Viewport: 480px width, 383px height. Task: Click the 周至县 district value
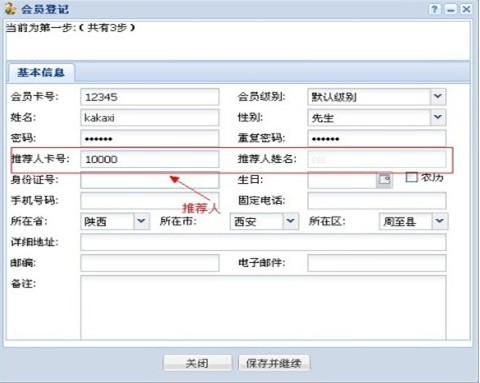(400, 222)
